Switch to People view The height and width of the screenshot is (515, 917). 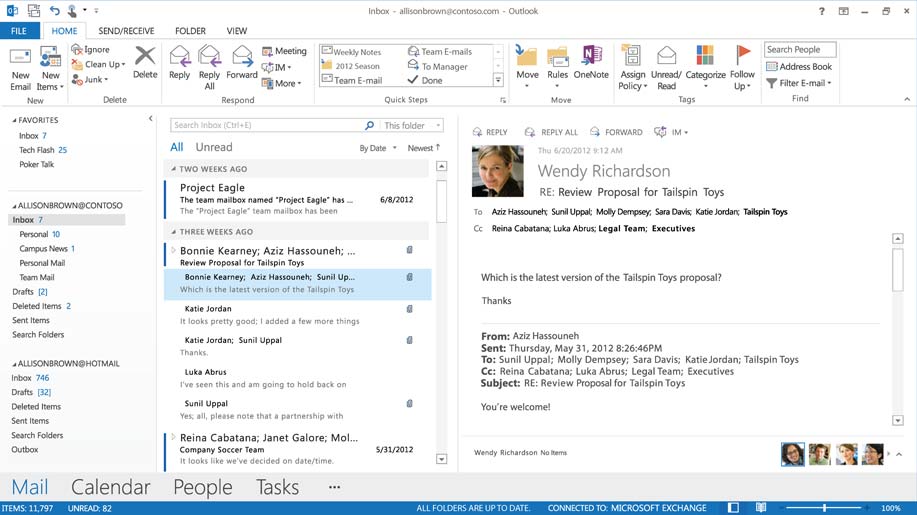[x=202, y=487]
